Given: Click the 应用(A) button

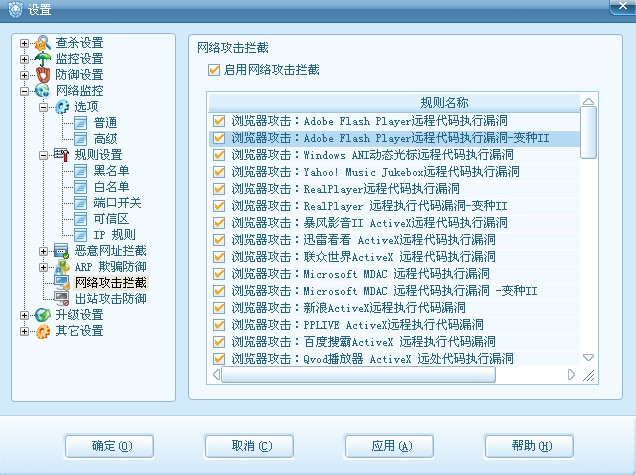Looking at the screenshot, I should coord(389,446).
